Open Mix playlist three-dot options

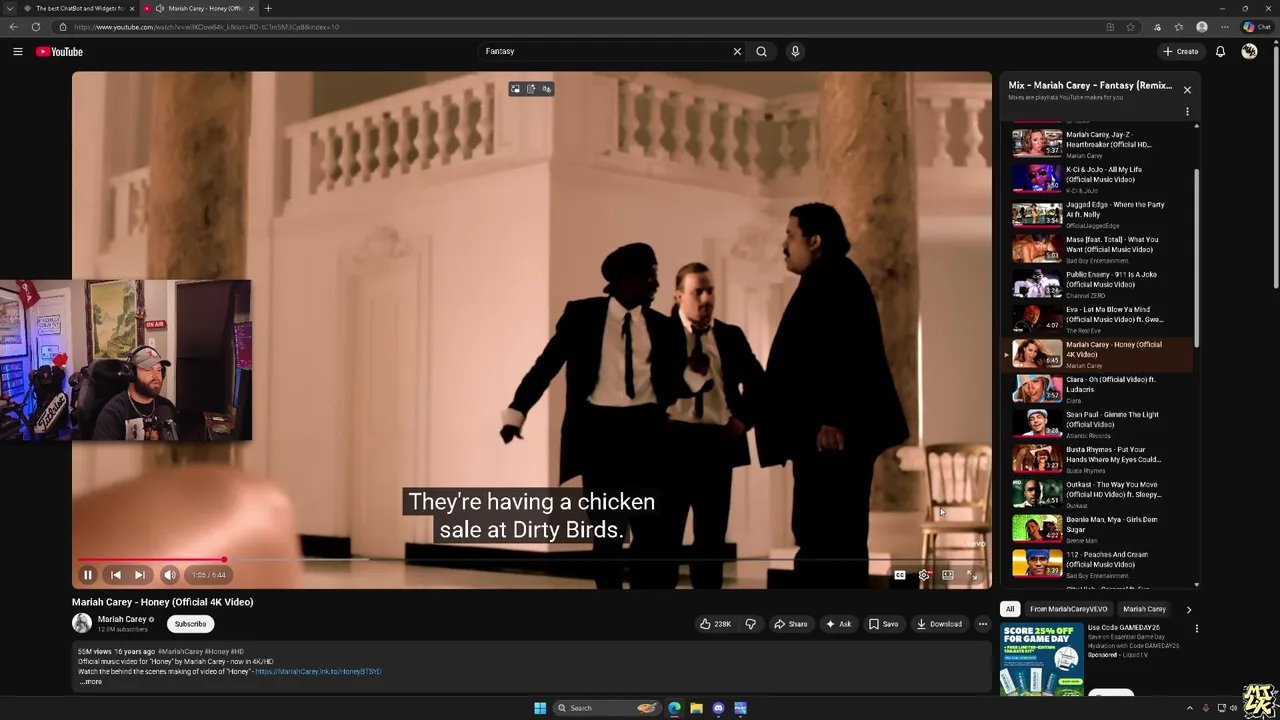click(x=1187, y=111)
